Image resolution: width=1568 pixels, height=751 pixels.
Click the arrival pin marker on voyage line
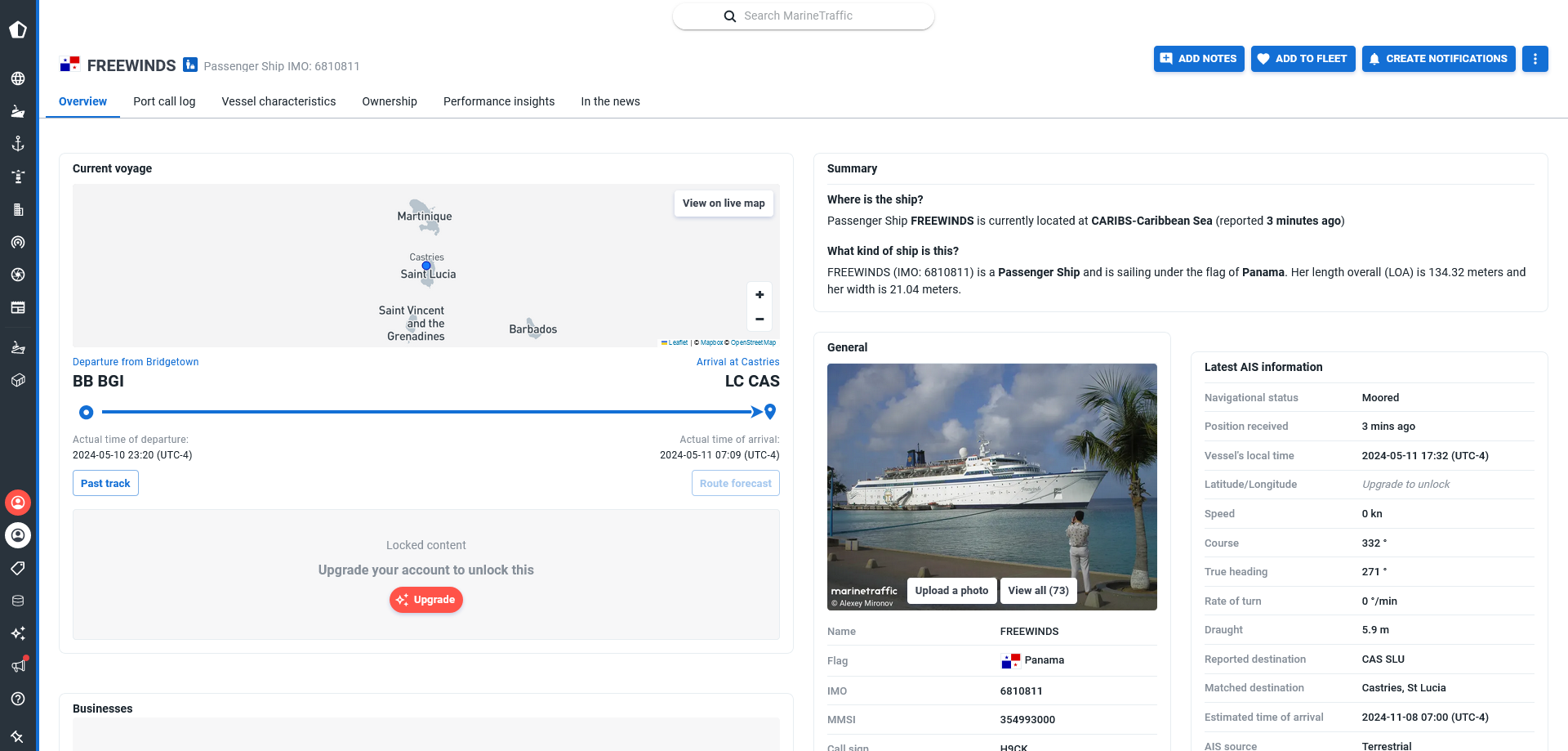[x=770, y=412]
